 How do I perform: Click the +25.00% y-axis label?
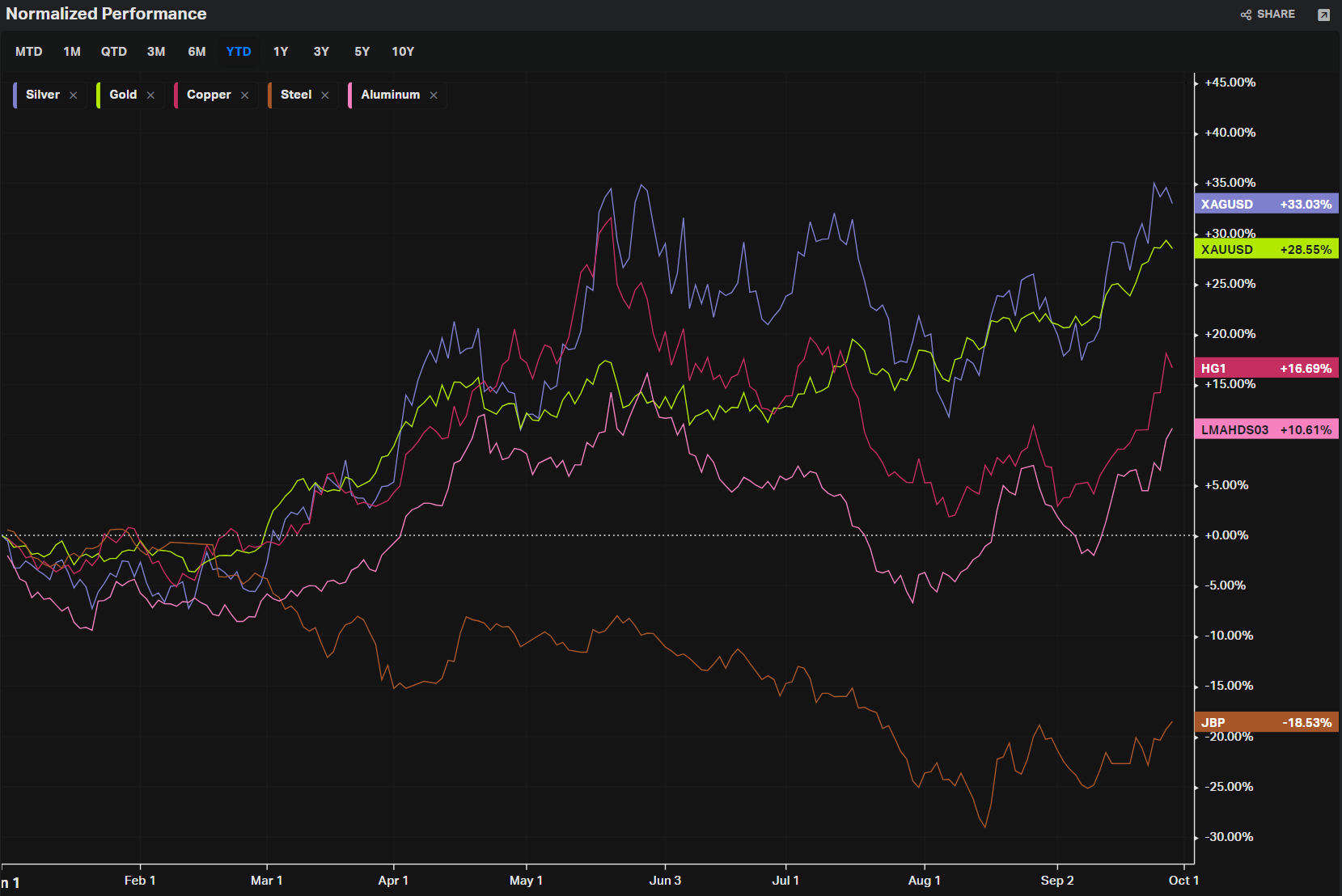click(1230, 284)
